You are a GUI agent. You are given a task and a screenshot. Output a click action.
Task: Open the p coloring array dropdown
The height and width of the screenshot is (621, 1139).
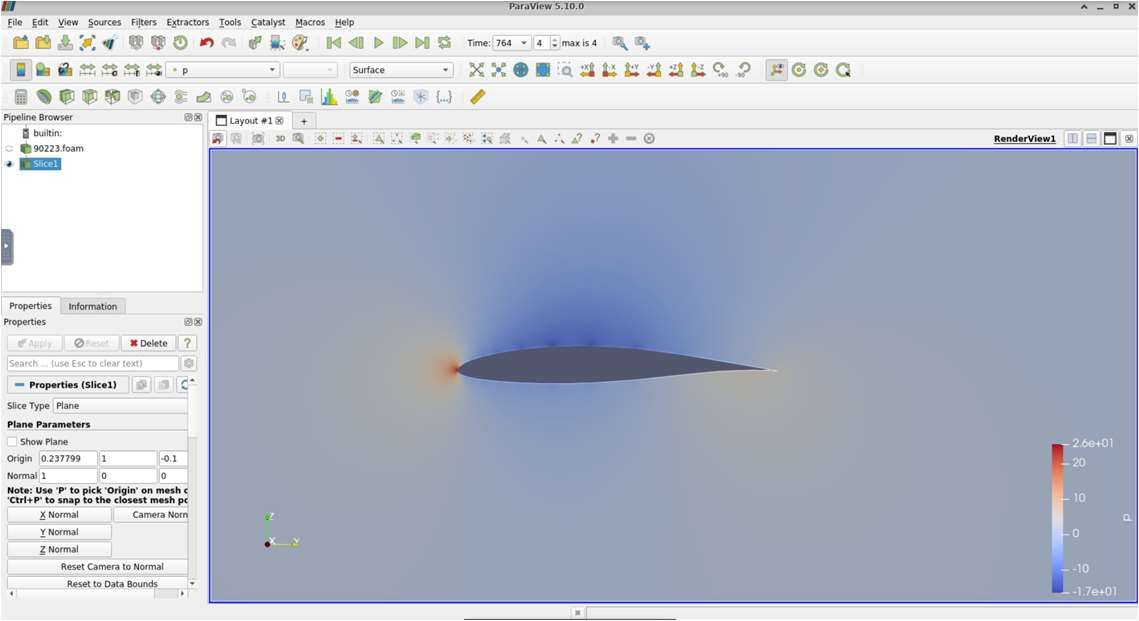(x=224, y=70)
